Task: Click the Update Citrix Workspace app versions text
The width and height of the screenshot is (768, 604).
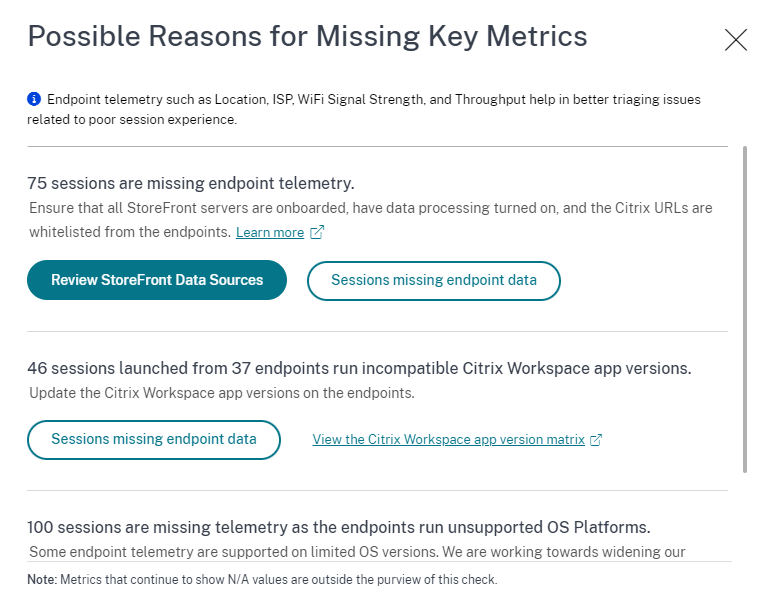Action: 222,393
